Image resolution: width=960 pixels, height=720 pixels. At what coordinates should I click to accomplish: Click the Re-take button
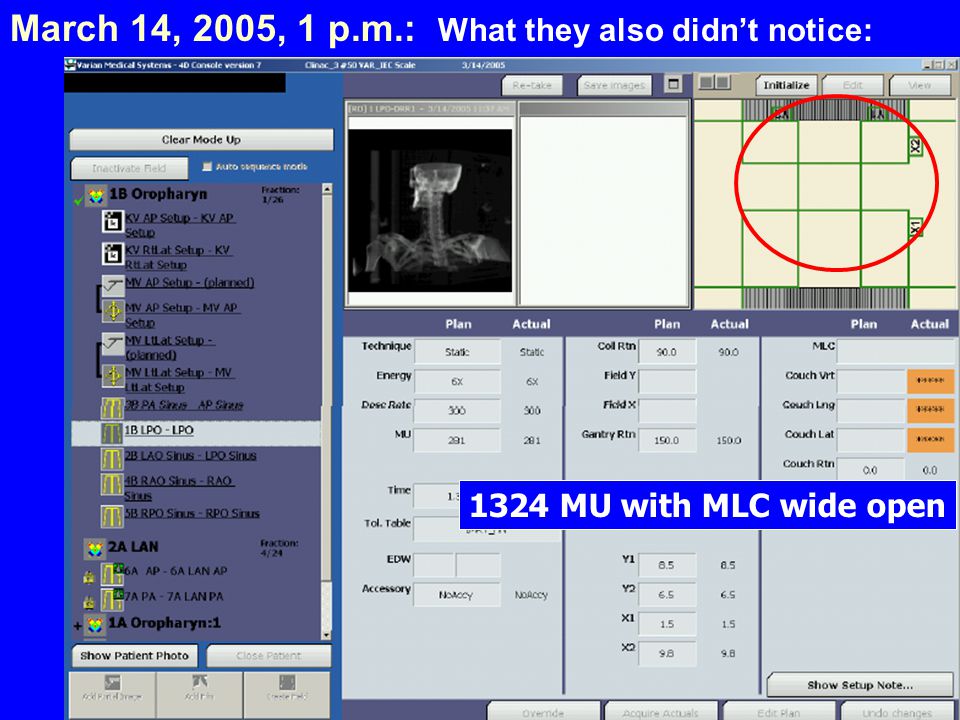tap(532, 85)
